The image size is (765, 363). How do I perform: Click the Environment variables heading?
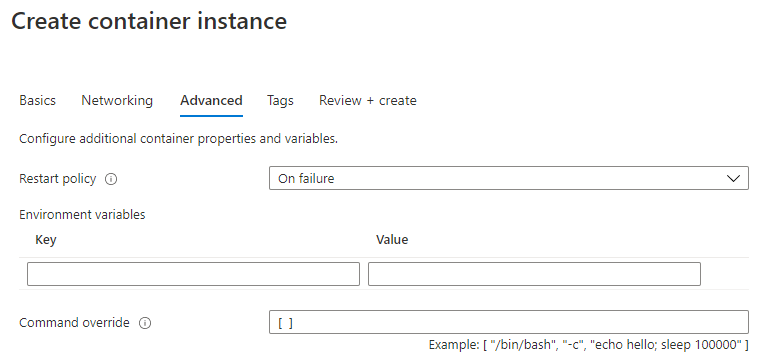82,215
